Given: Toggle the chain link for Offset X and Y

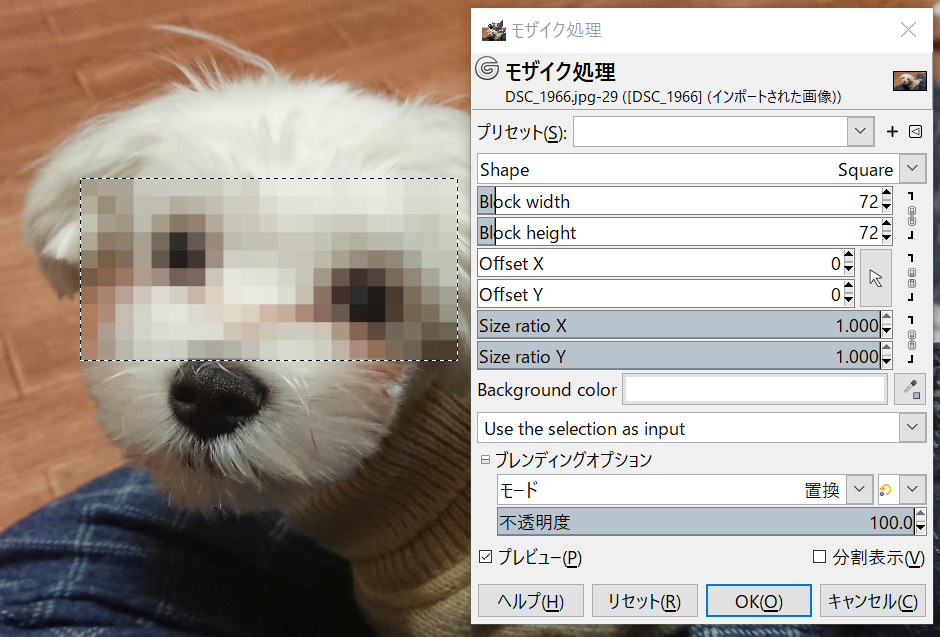Looking at the screenshot, I should [x=912, y=278].
